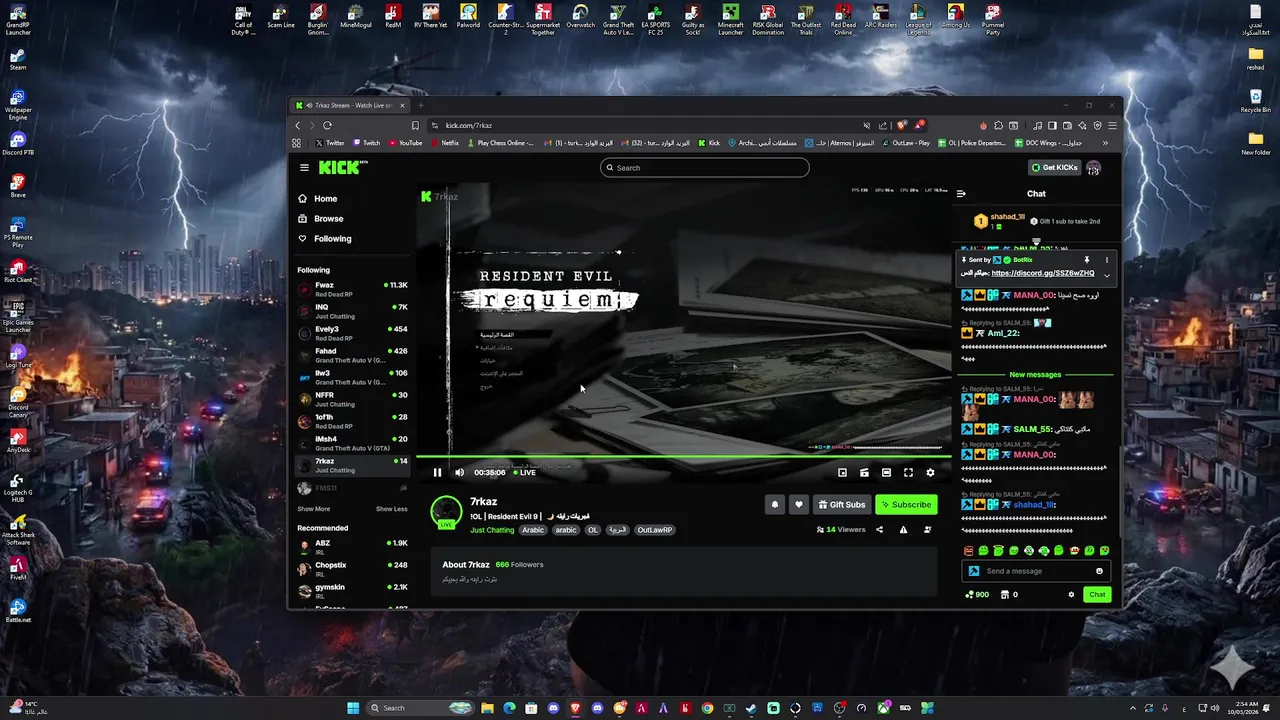The width and height of the screenshot is (1280, 720).
Task: Expand the list with Show More
Action: coord(313,509)
